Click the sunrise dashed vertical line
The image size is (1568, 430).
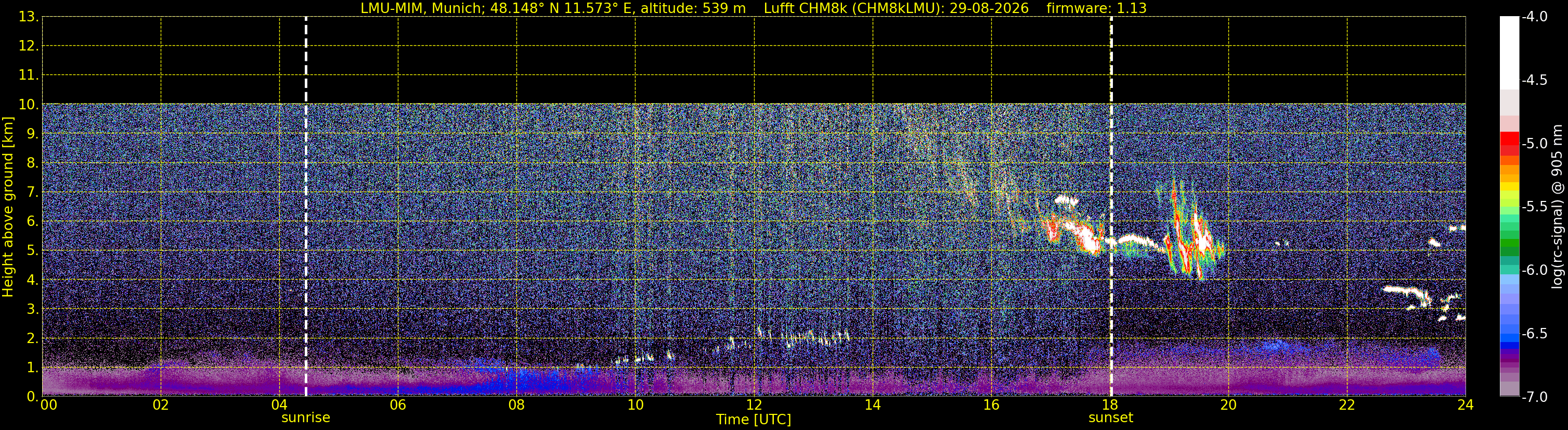coord(306,207)
